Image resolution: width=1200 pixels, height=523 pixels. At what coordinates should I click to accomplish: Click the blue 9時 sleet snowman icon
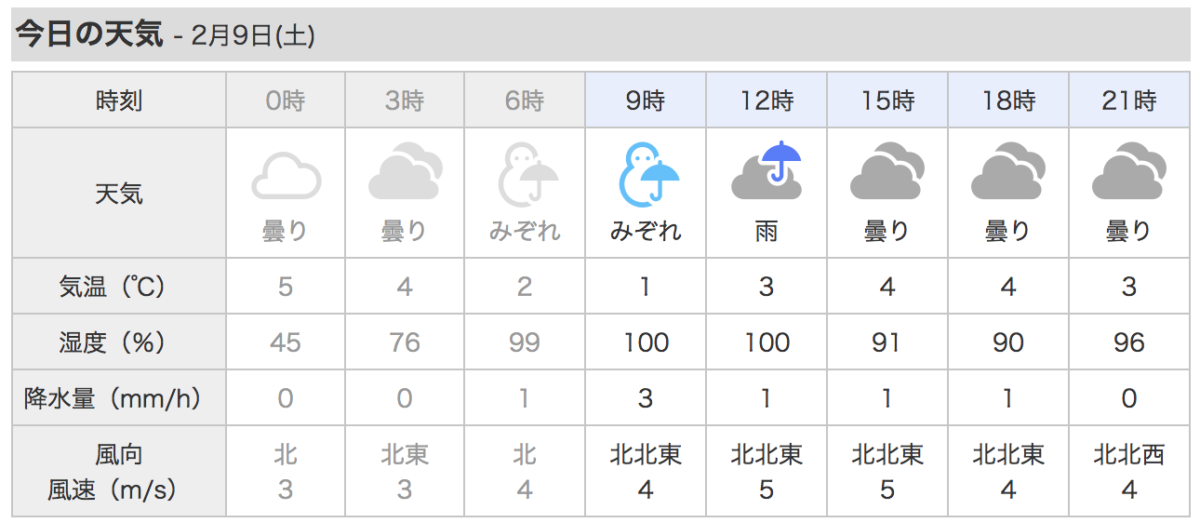[647, 174]
